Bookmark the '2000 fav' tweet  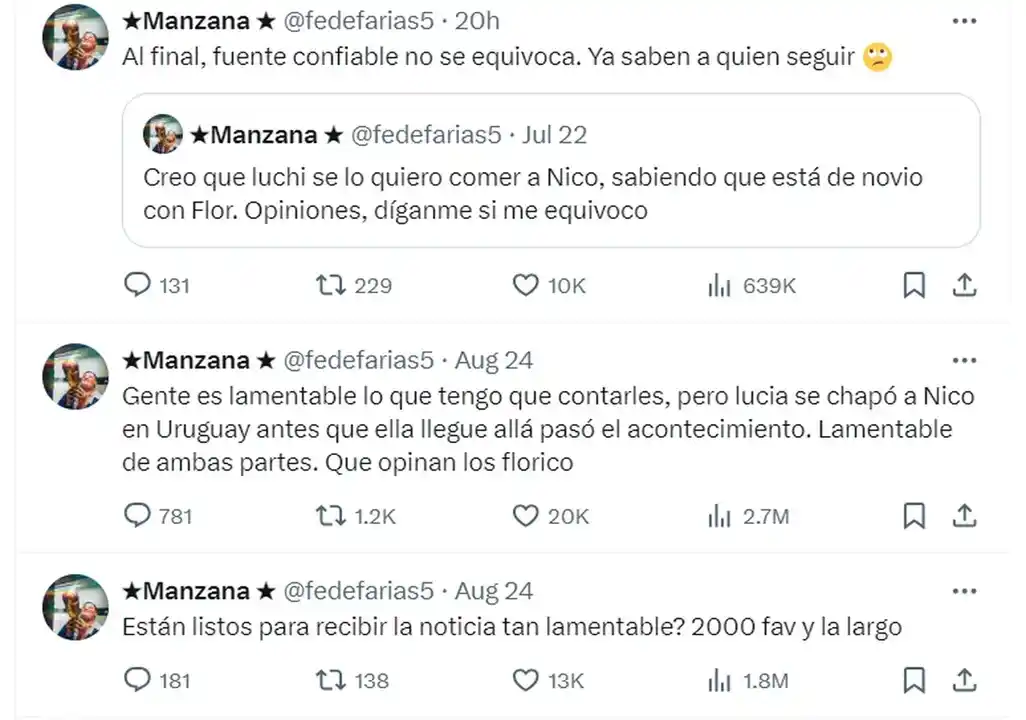(x=914, y=681)
